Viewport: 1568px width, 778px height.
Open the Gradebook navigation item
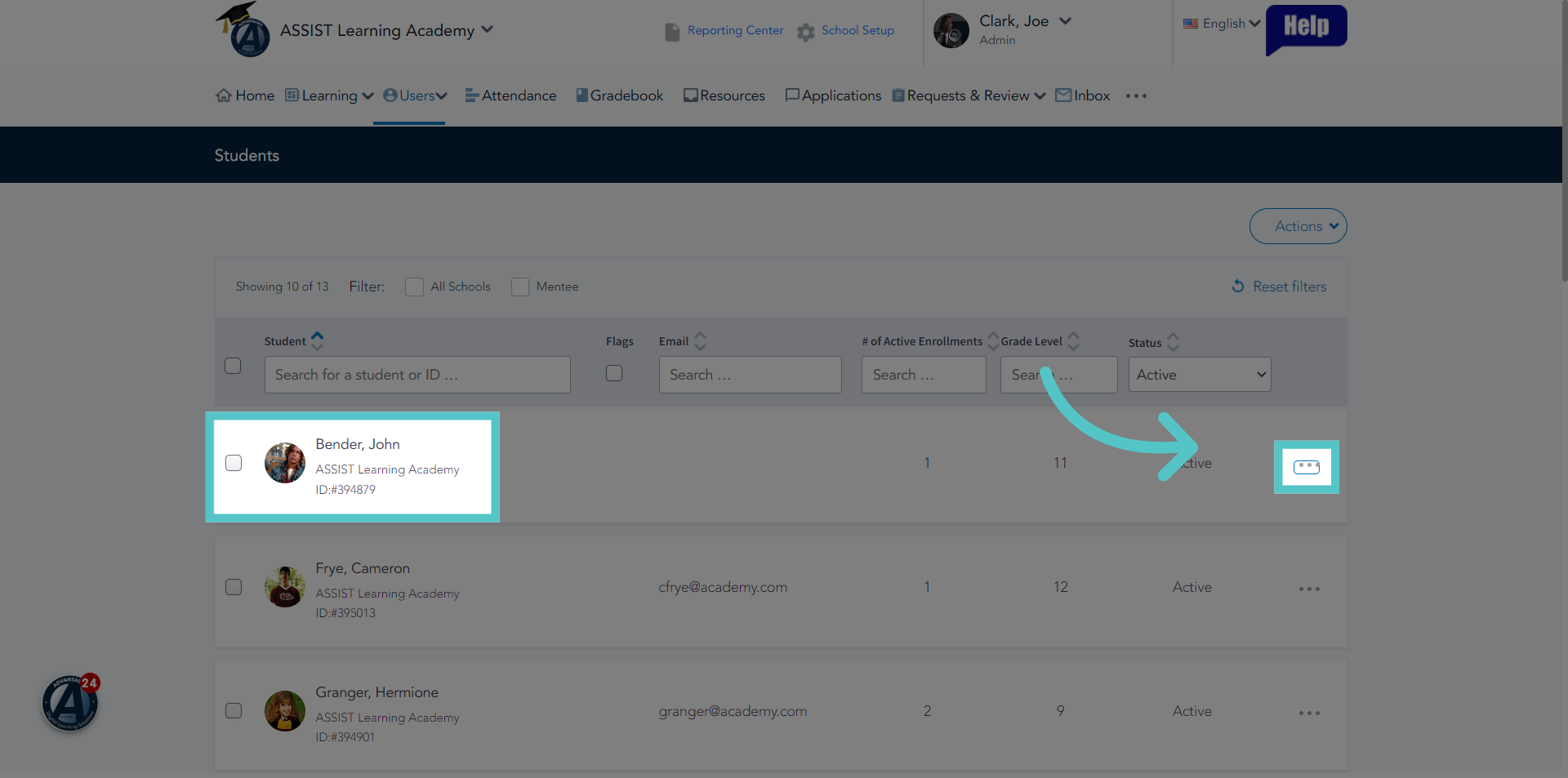(620, 96)
